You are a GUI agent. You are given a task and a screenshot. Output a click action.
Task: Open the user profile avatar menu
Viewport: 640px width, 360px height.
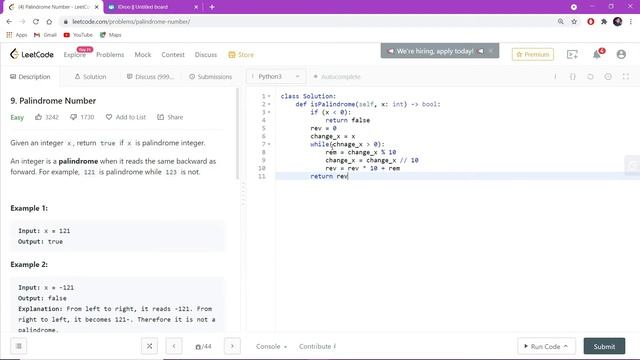pos(621,54)
